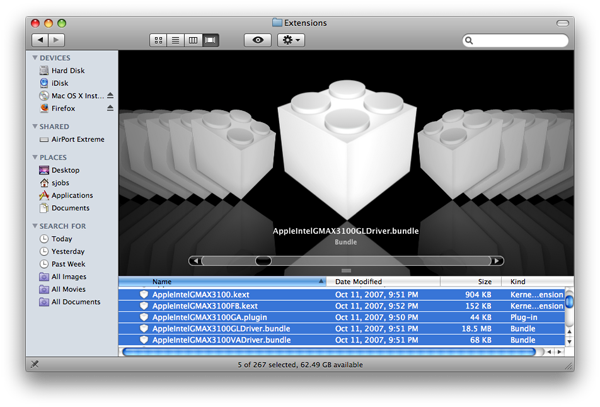This screenshot has width=600, height=407.
Task: Sort by Date Modified column
Action: click(x=383, y=282)
